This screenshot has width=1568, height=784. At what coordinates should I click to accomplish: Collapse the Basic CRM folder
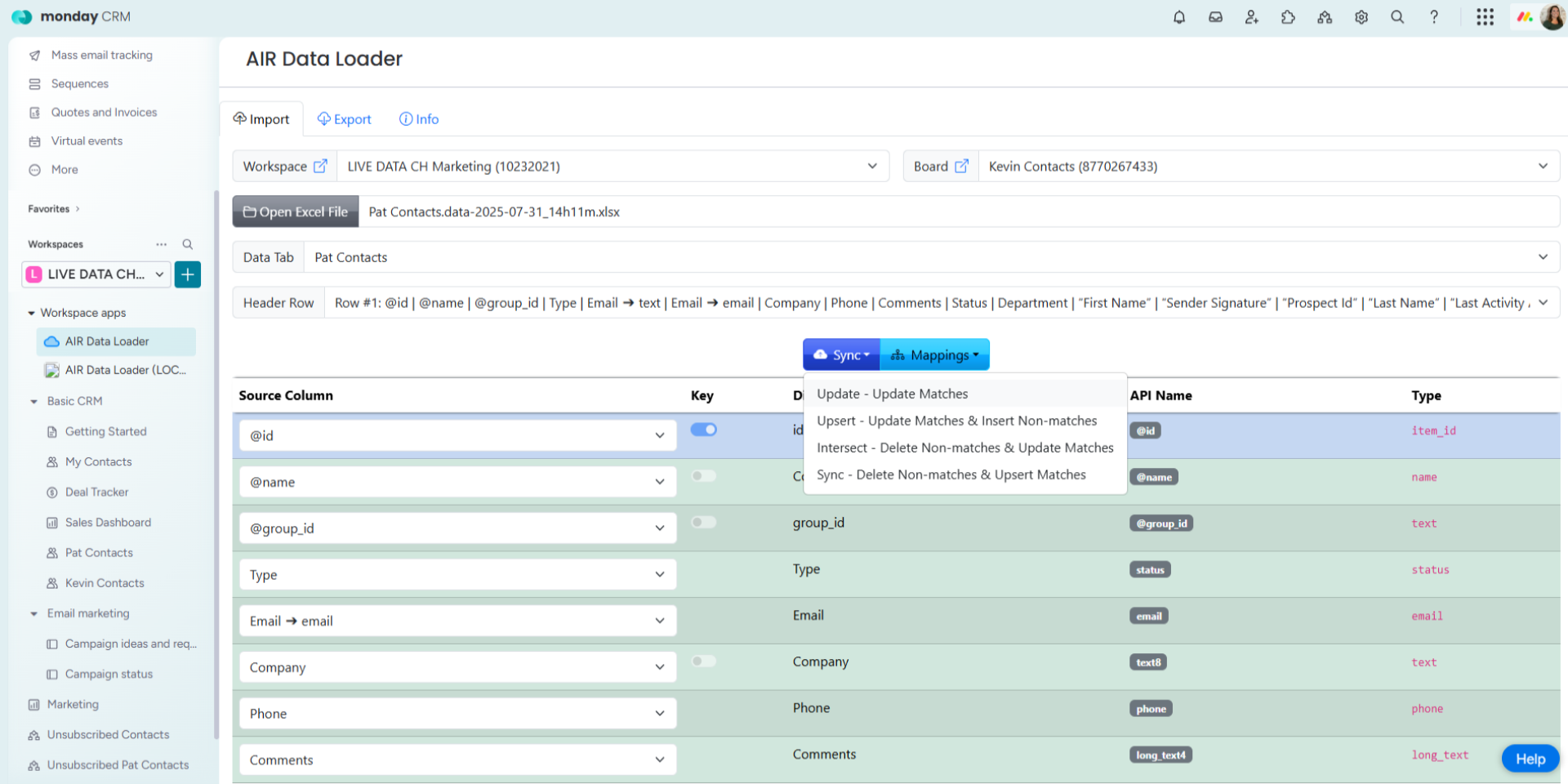[x=33, y=401]
